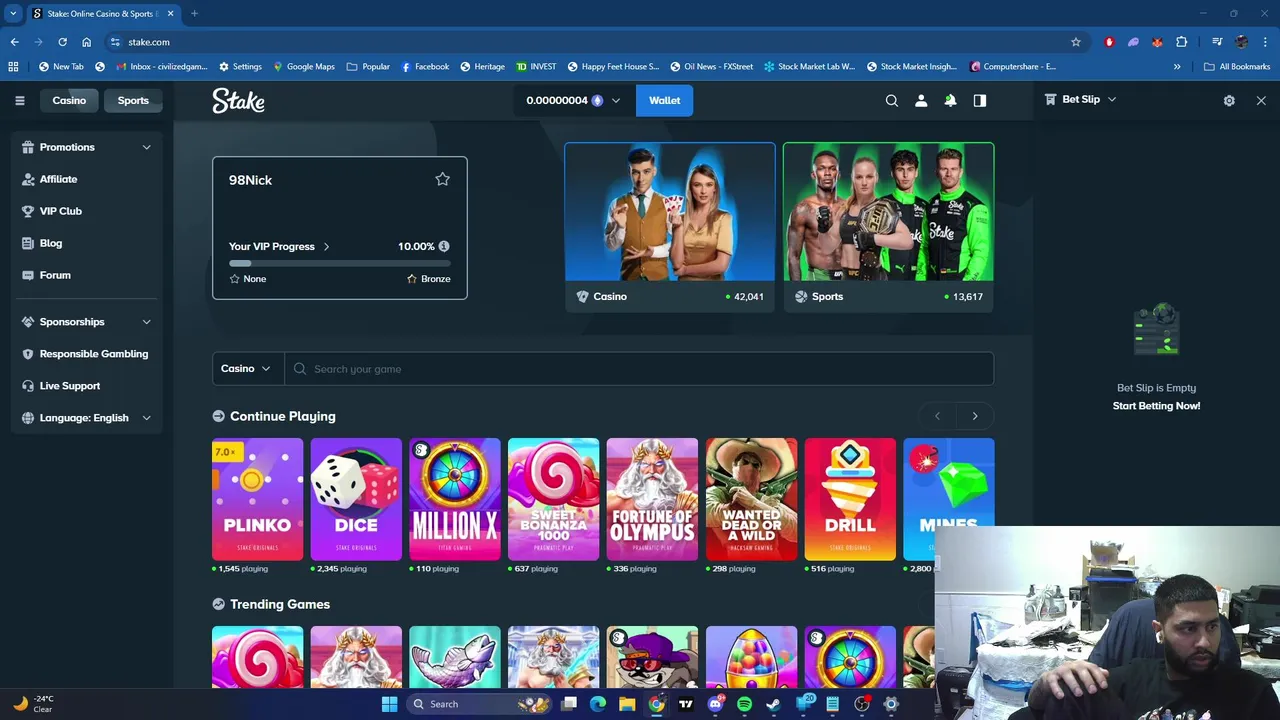This screenshot has width=1280, height=720.
Task: Show more bookmarks overflow chevron
Action: point(1177,66)
